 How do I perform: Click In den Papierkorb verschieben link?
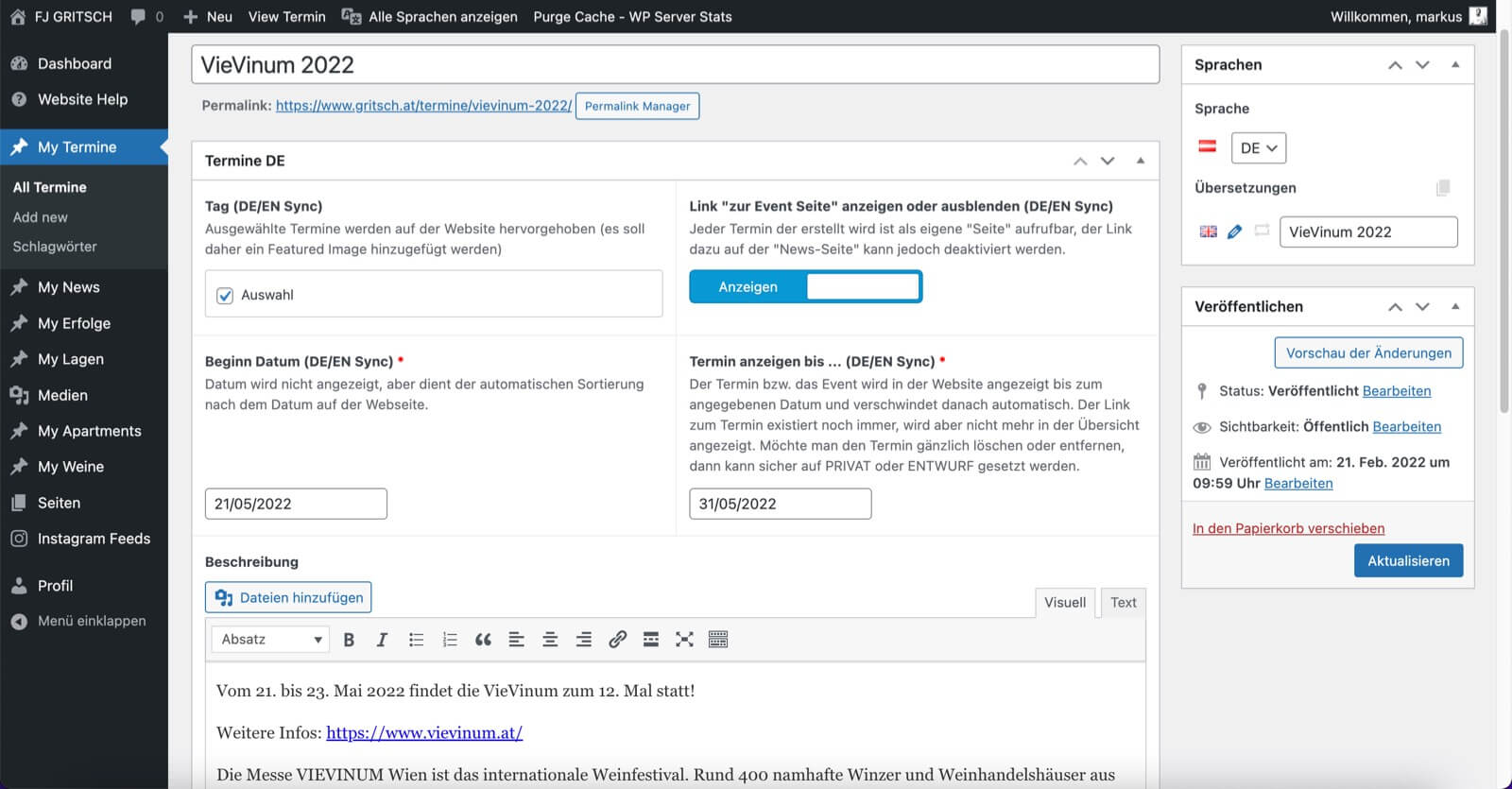pyautogui.click(x=1288, y=528)
